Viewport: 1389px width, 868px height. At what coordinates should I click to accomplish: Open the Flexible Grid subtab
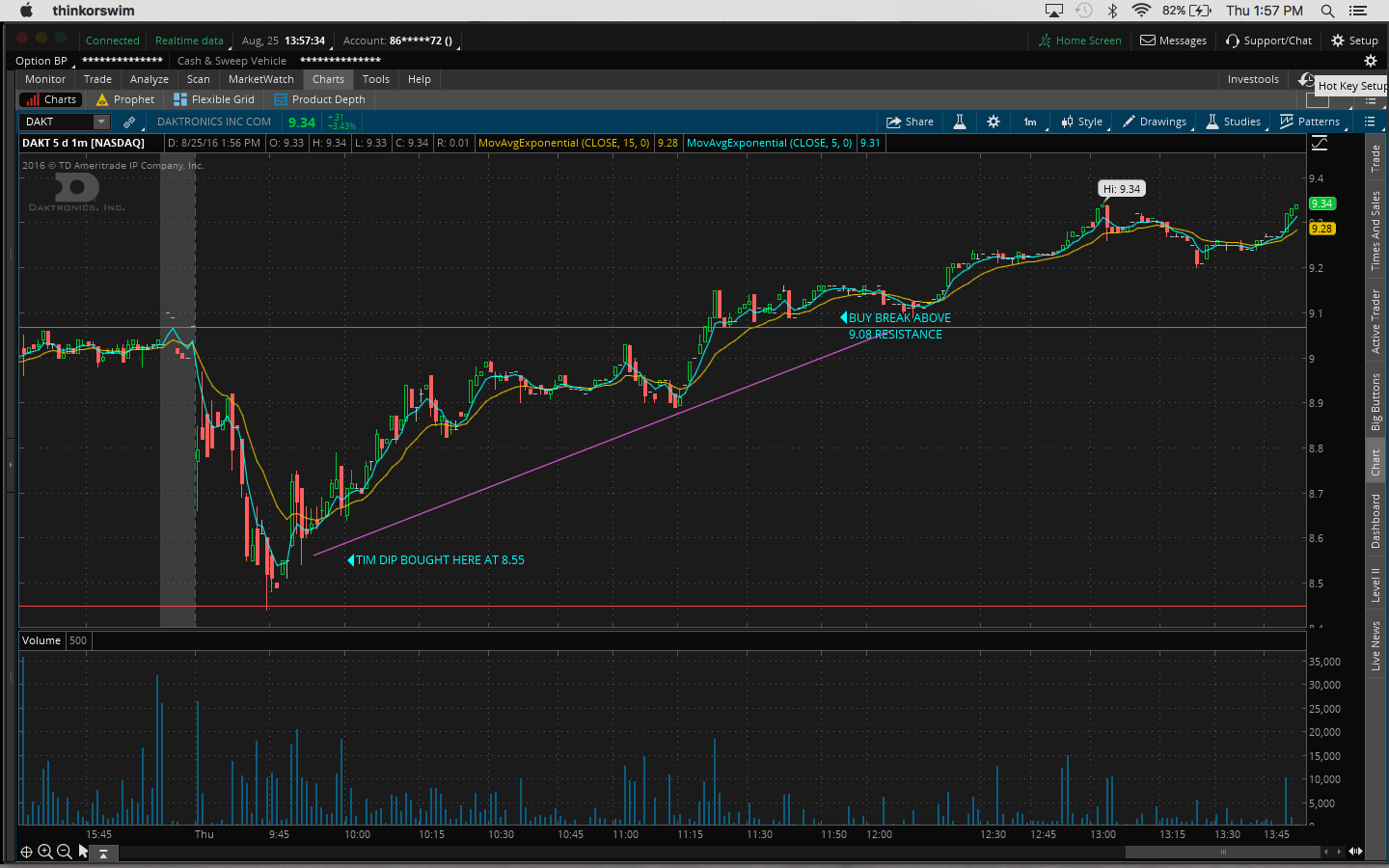click(214, 99)
